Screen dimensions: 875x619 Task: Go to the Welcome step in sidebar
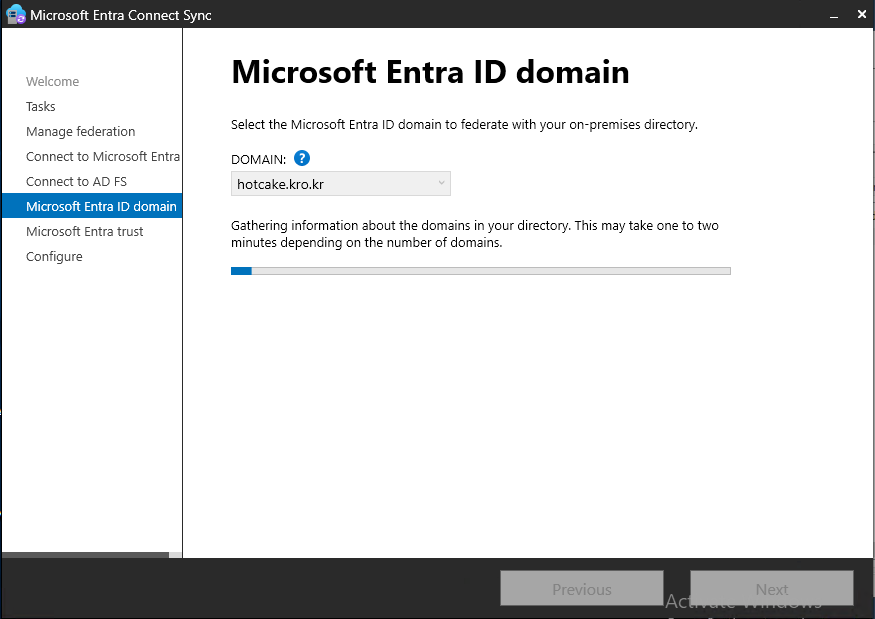52,81
